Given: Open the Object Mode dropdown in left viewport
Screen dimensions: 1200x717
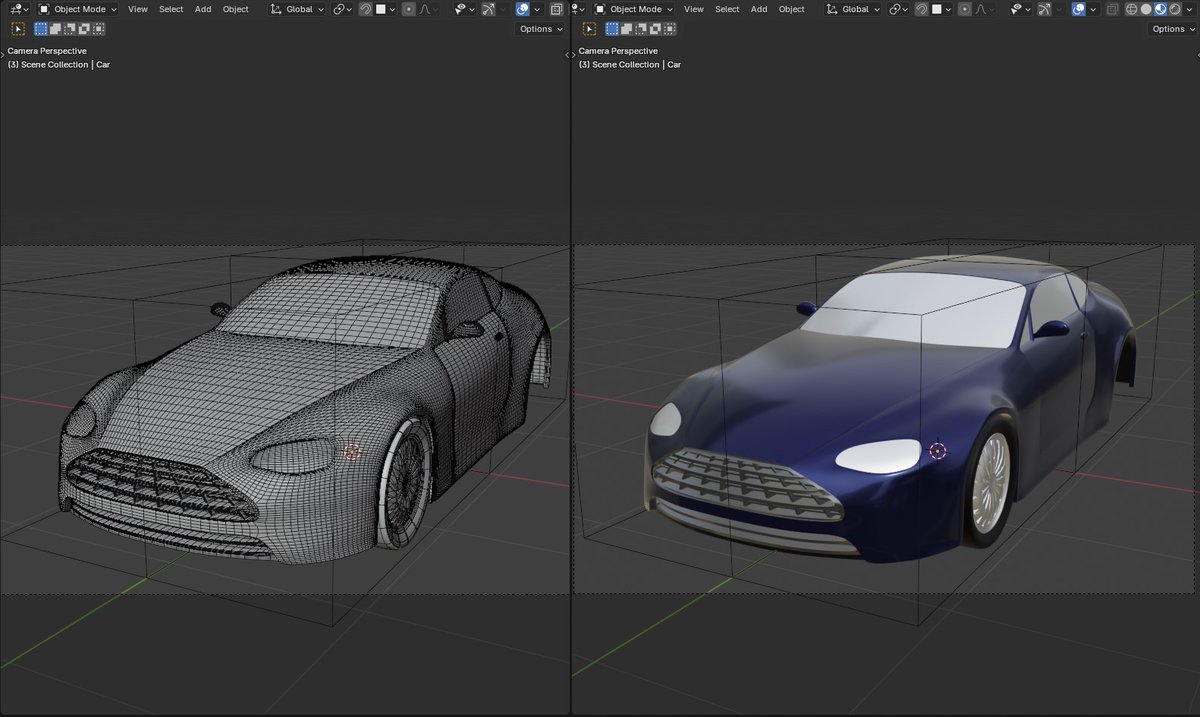Looking at the screenshot, I should tap(80, 9).
